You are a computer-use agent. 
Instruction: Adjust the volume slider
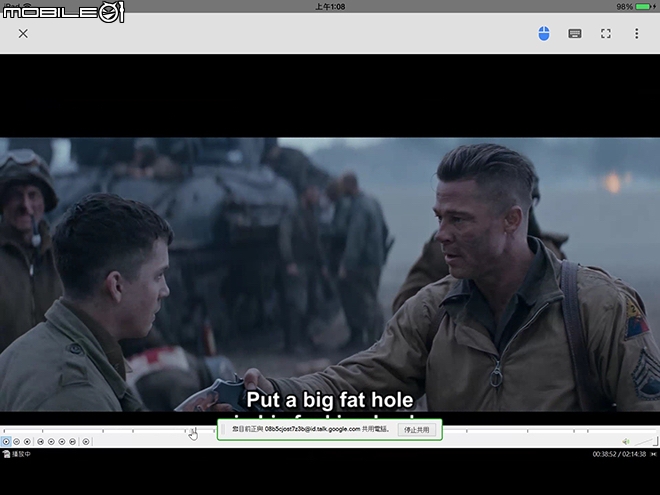[x=644, y=442]
